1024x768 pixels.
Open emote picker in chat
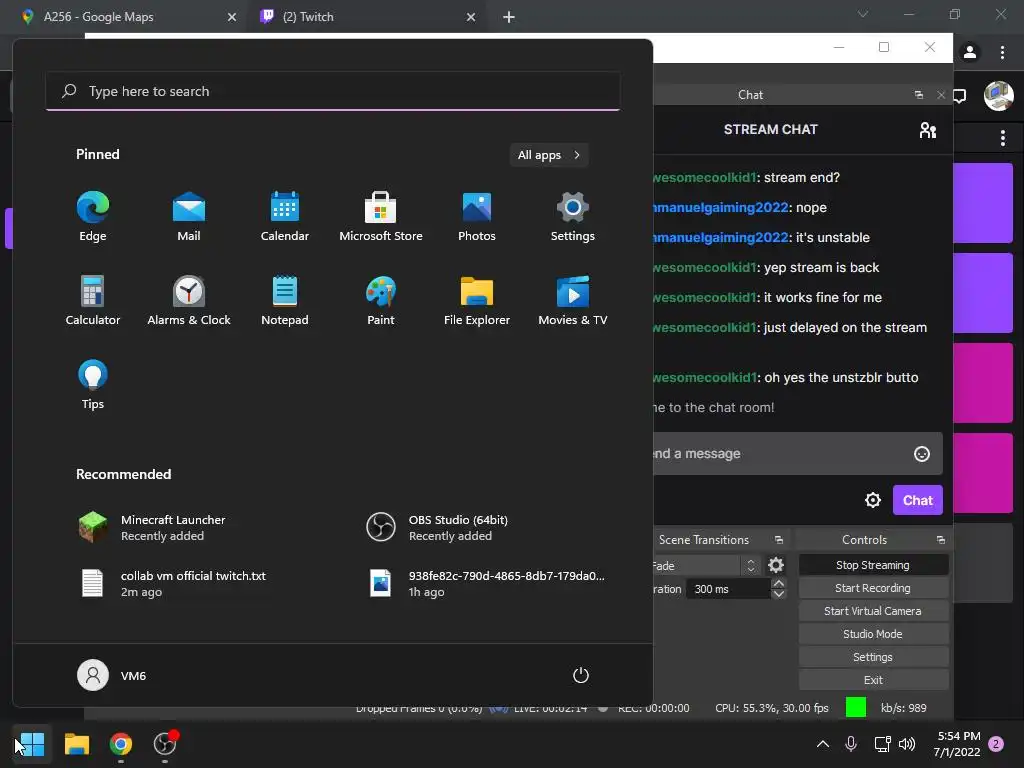click(x=921, y=454)
